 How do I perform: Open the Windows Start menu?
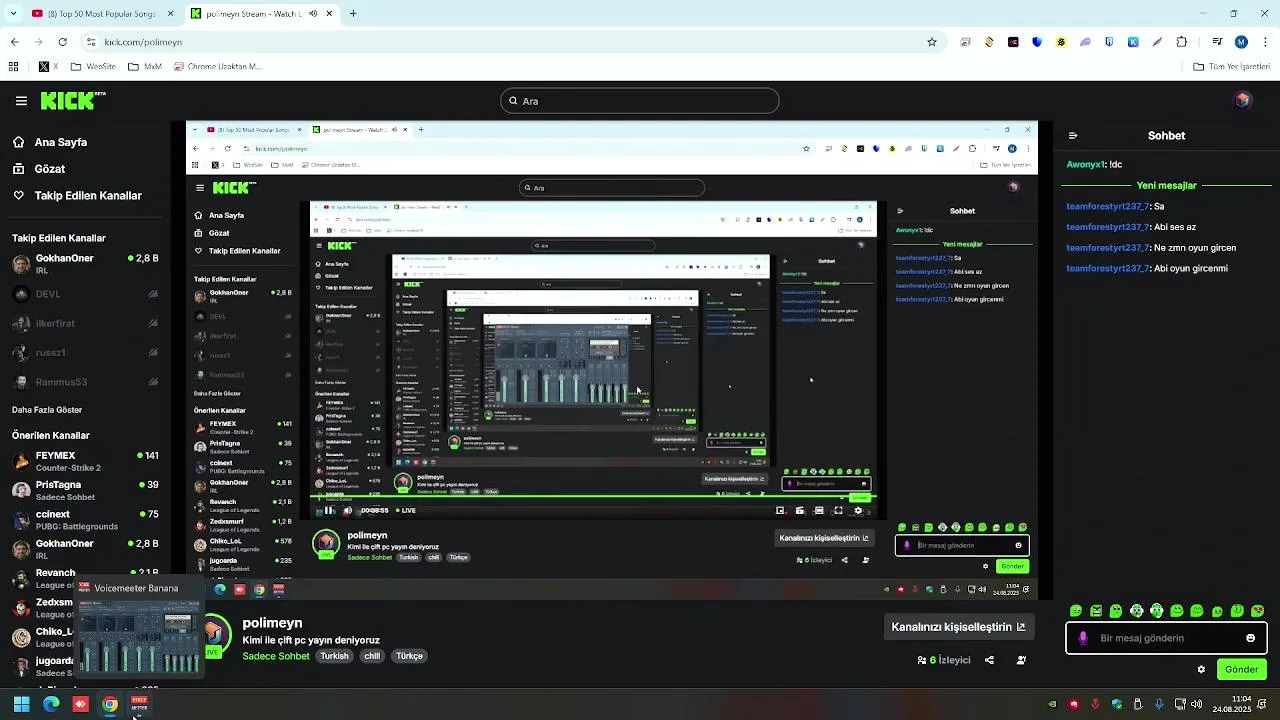pyautogui.click(x=21, y=704)
